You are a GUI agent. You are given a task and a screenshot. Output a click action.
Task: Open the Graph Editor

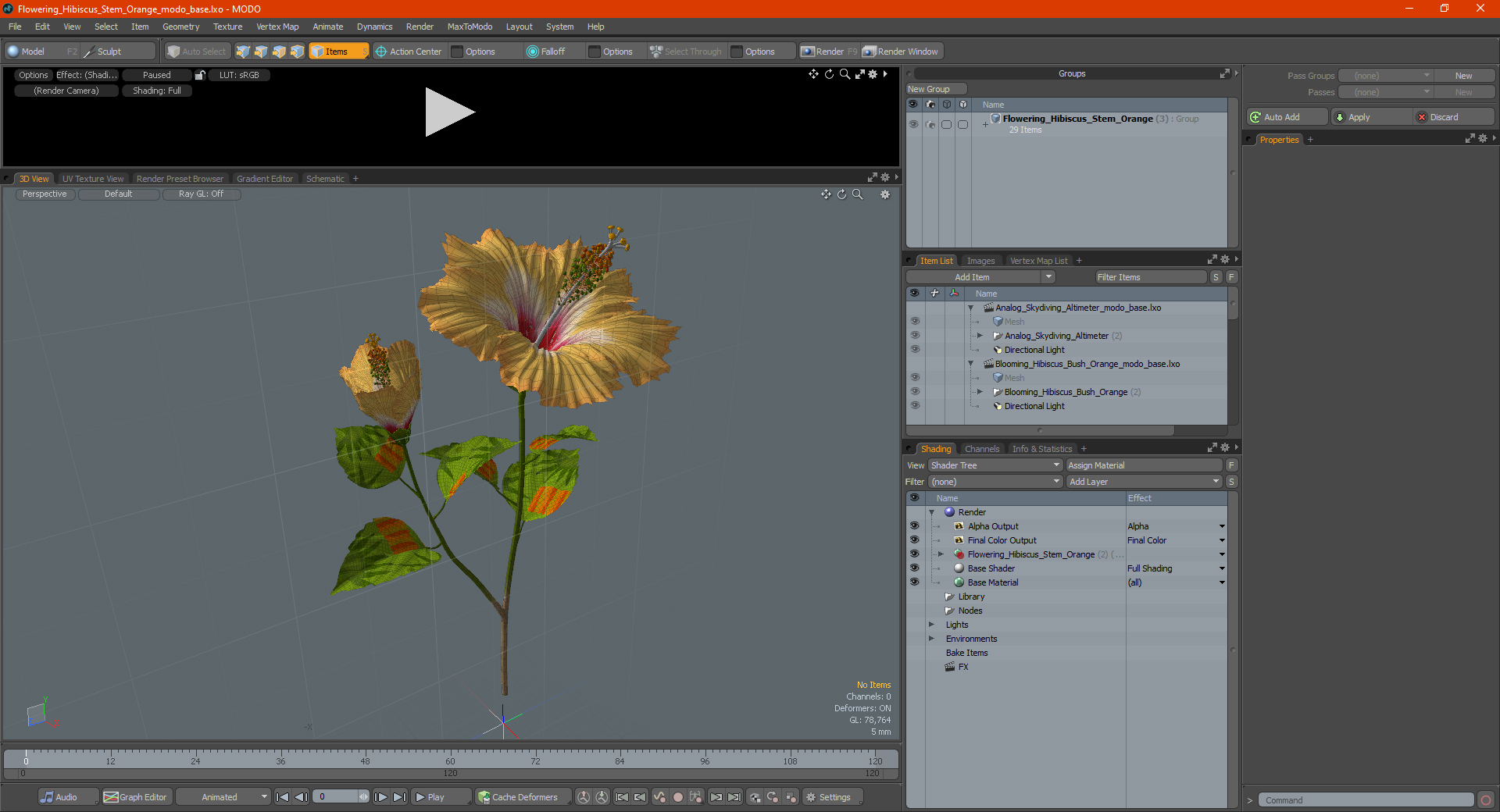click(135, 797)
